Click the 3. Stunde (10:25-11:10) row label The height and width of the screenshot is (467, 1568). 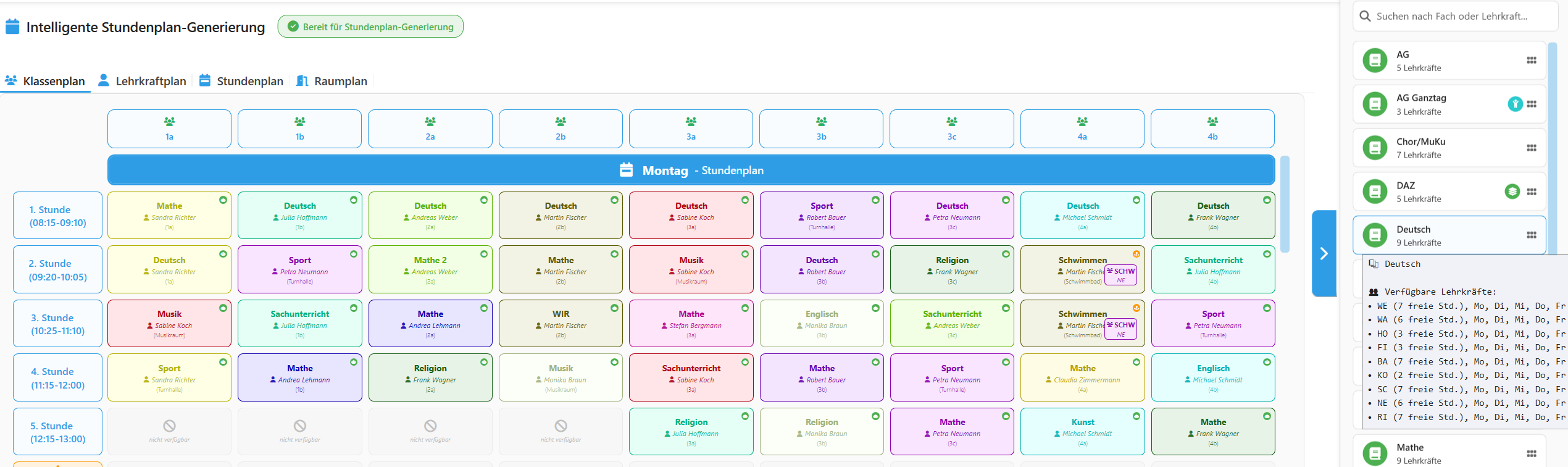click(58, 324)
